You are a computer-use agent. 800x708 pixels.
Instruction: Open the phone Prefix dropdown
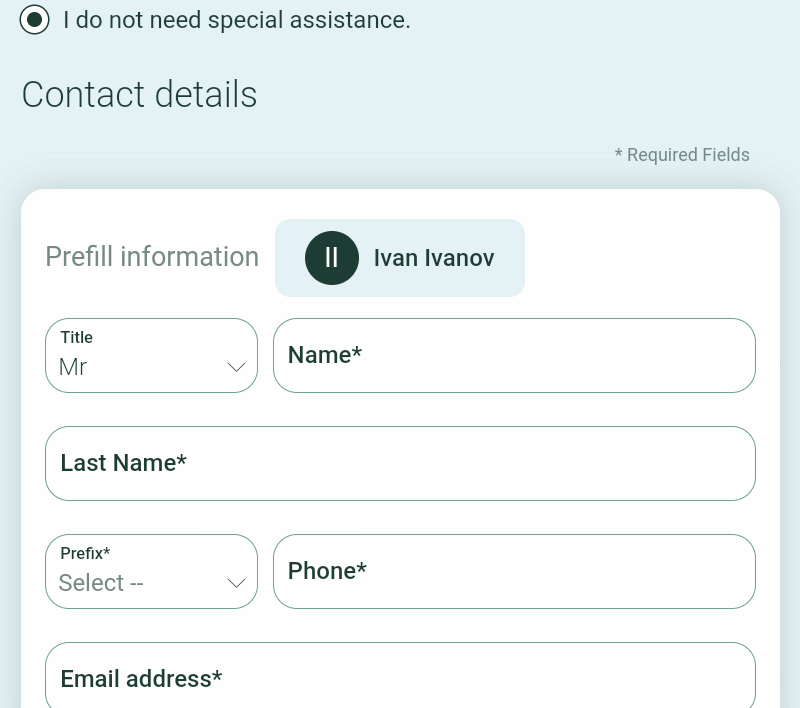[152, 571]
